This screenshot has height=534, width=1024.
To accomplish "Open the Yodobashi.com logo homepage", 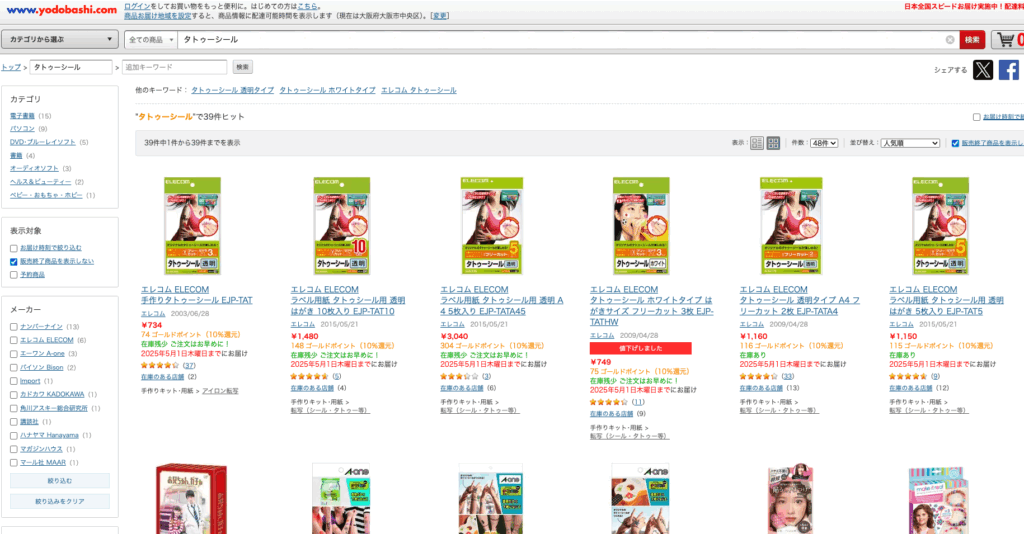I will pos(61,10).
